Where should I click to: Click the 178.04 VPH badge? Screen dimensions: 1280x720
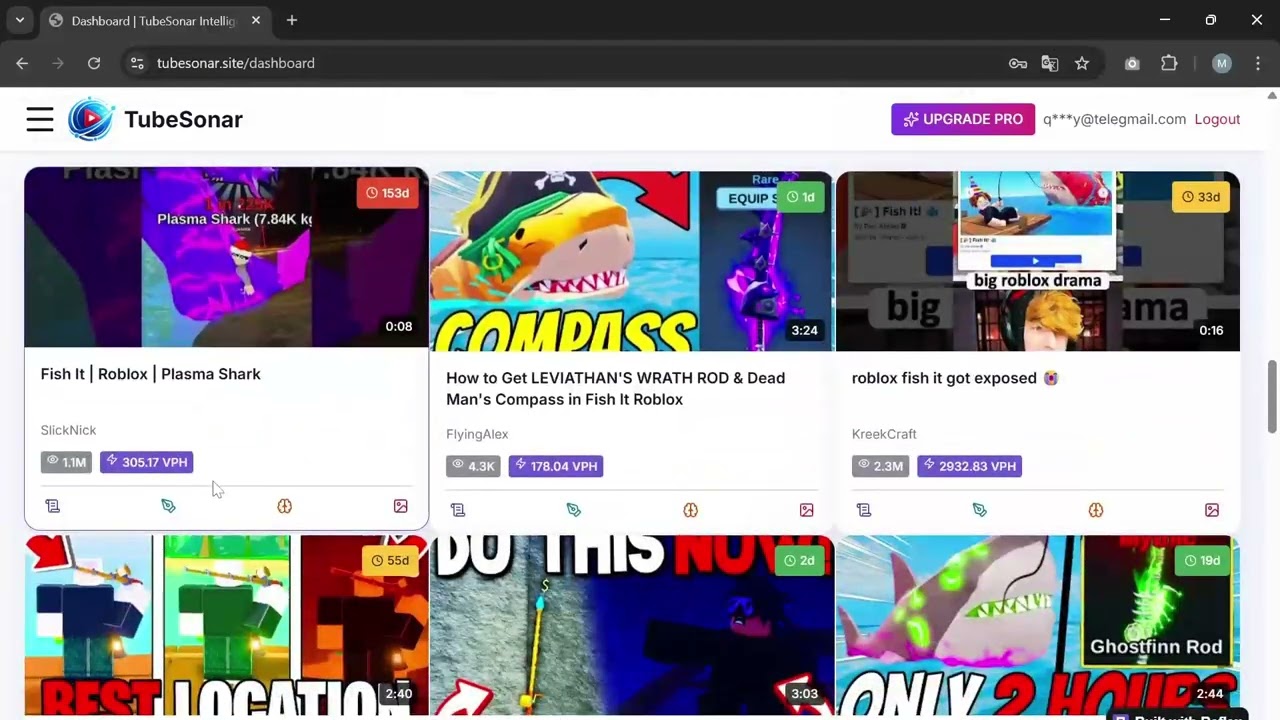[x=555, y=466]
